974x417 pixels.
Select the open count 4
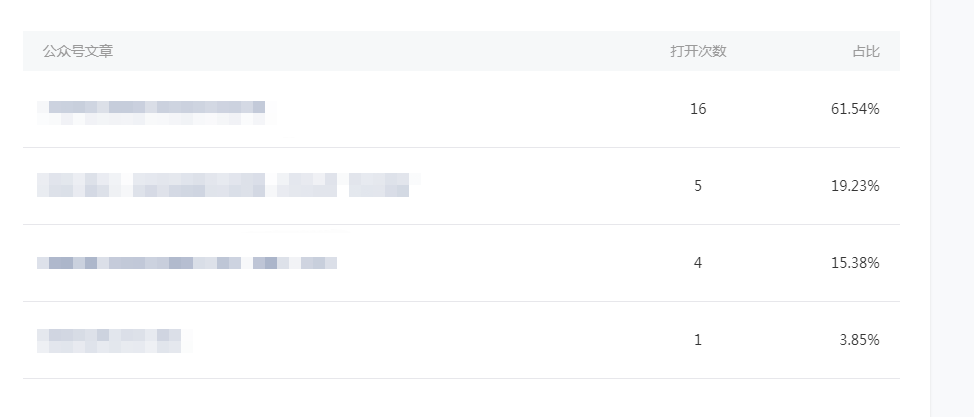[x=698, y=263]
